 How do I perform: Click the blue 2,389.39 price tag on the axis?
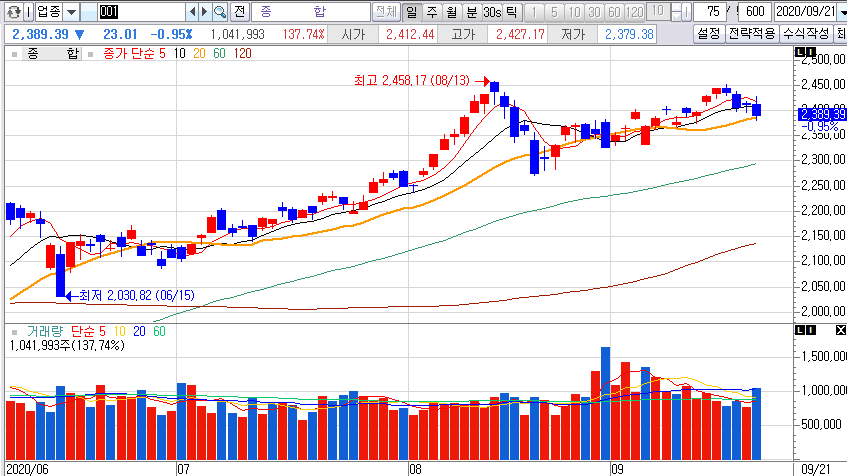(x=822, y=115)
